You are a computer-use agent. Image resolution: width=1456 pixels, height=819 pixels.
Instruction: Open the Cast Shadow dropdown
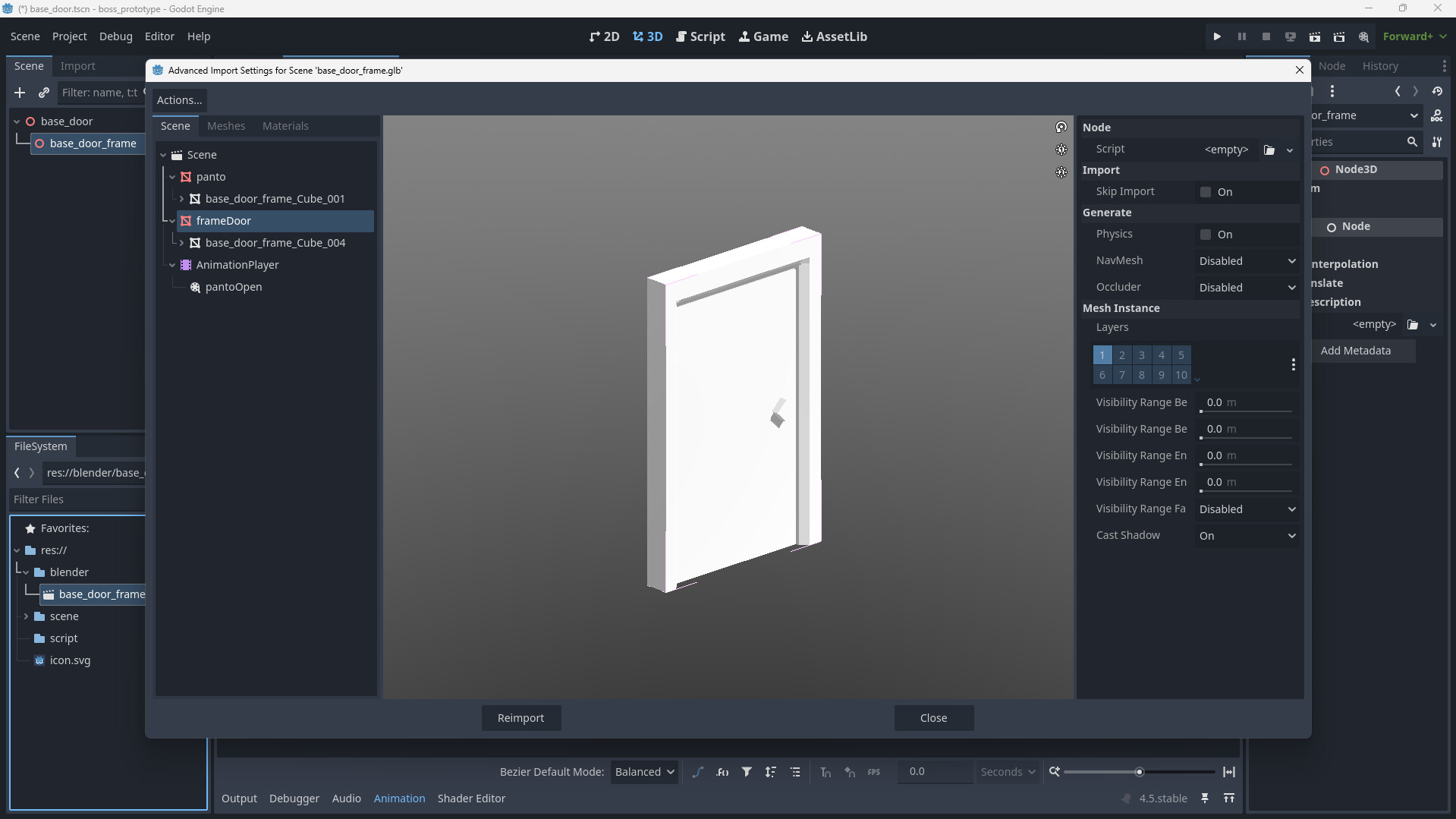click(x=1247, y=536)
